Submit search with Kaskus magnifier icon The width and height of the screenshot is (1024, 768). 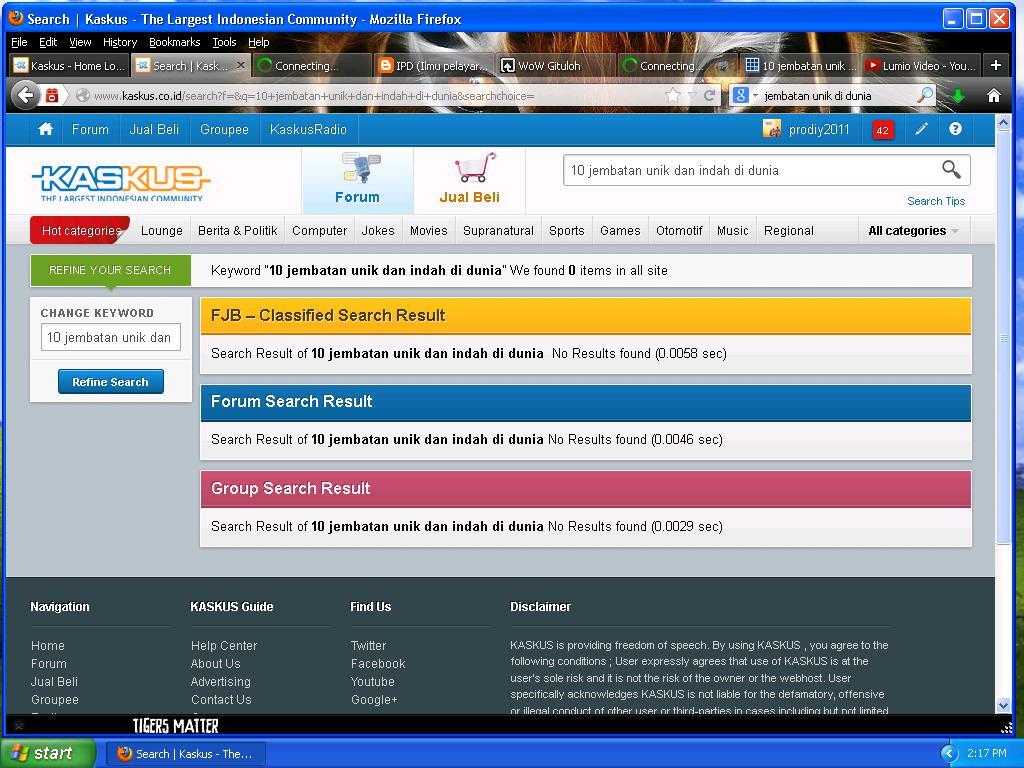click(951, 170)
